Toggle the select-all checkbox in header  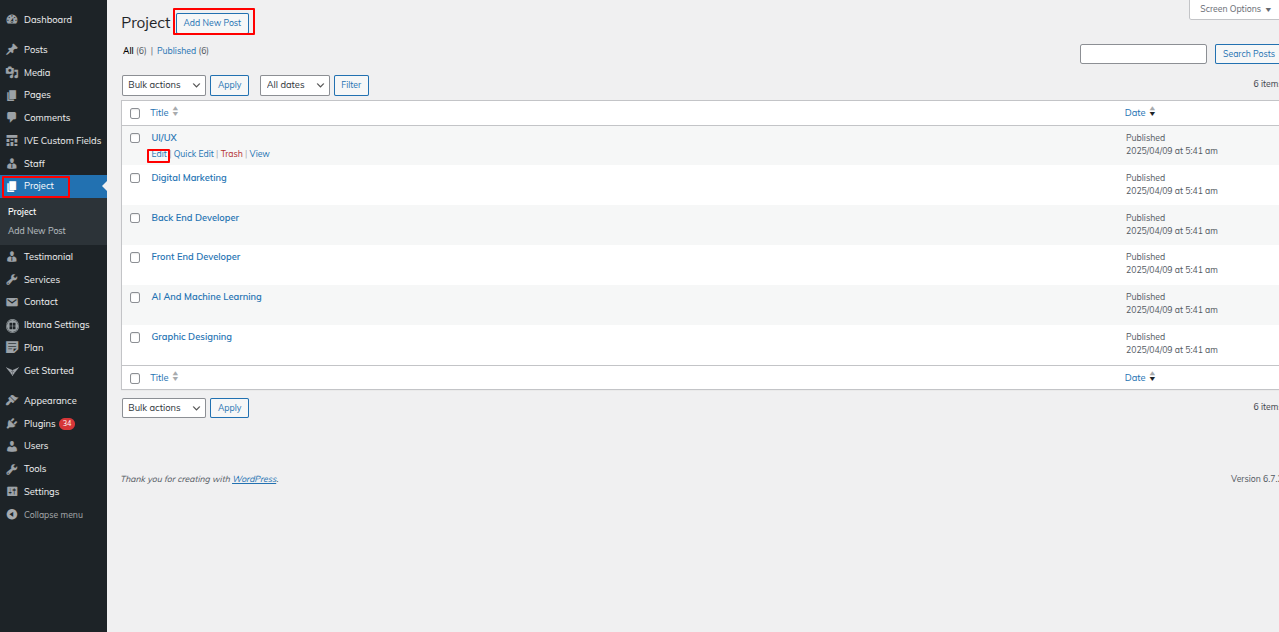click(135, 113)
